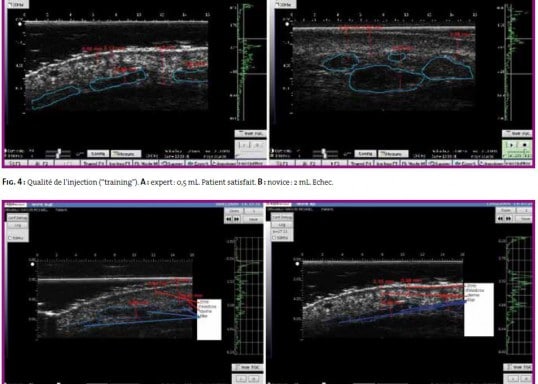The image size is (538, 384).
Task: Click Config button in expert scan window
Action: (x=98, y=153)
